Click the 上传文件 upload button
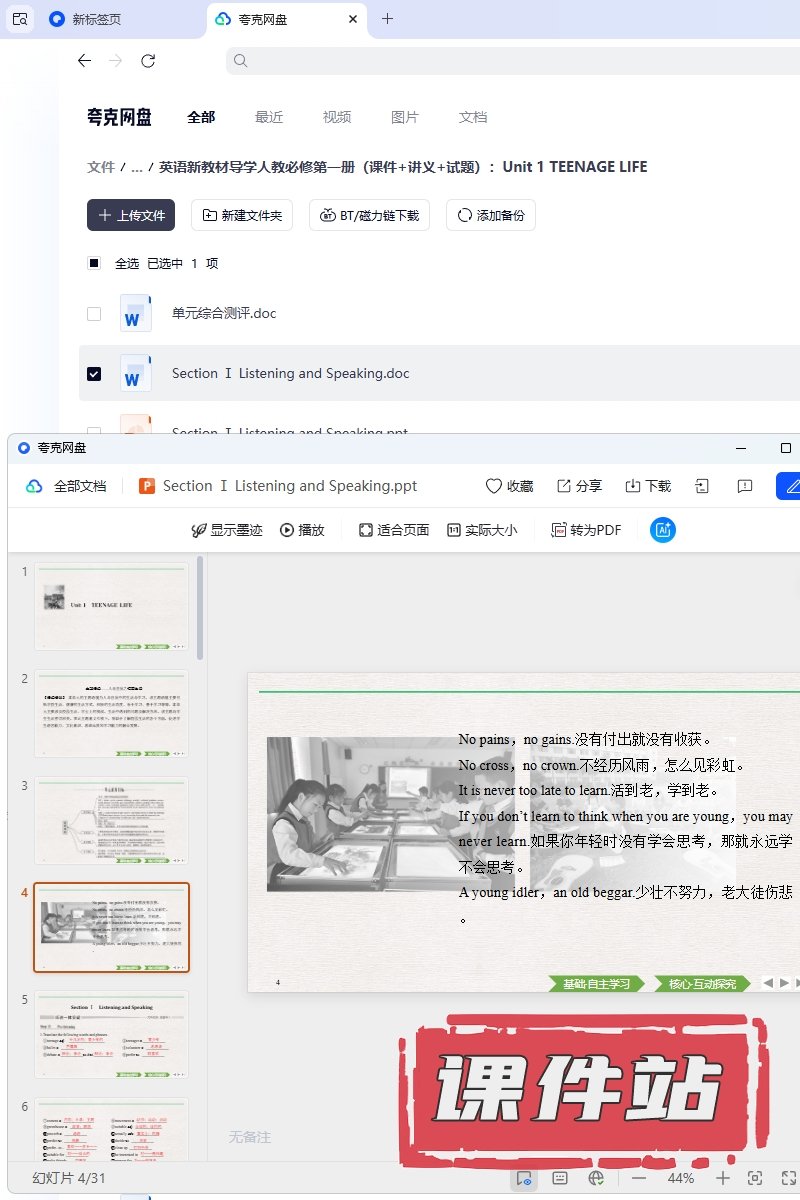 [x=131, y=215]
